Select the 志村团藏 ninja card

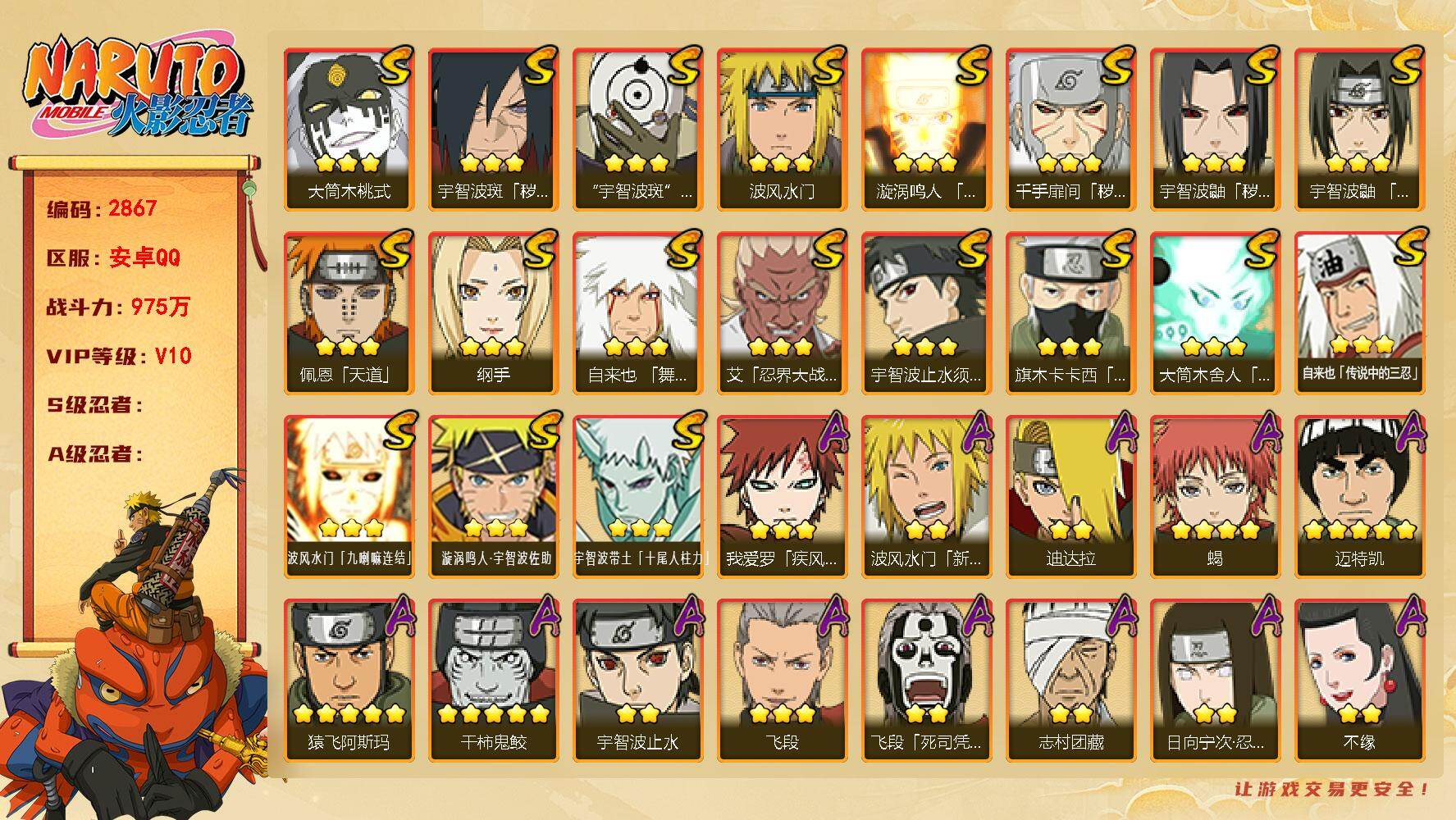click(1070, 681)
